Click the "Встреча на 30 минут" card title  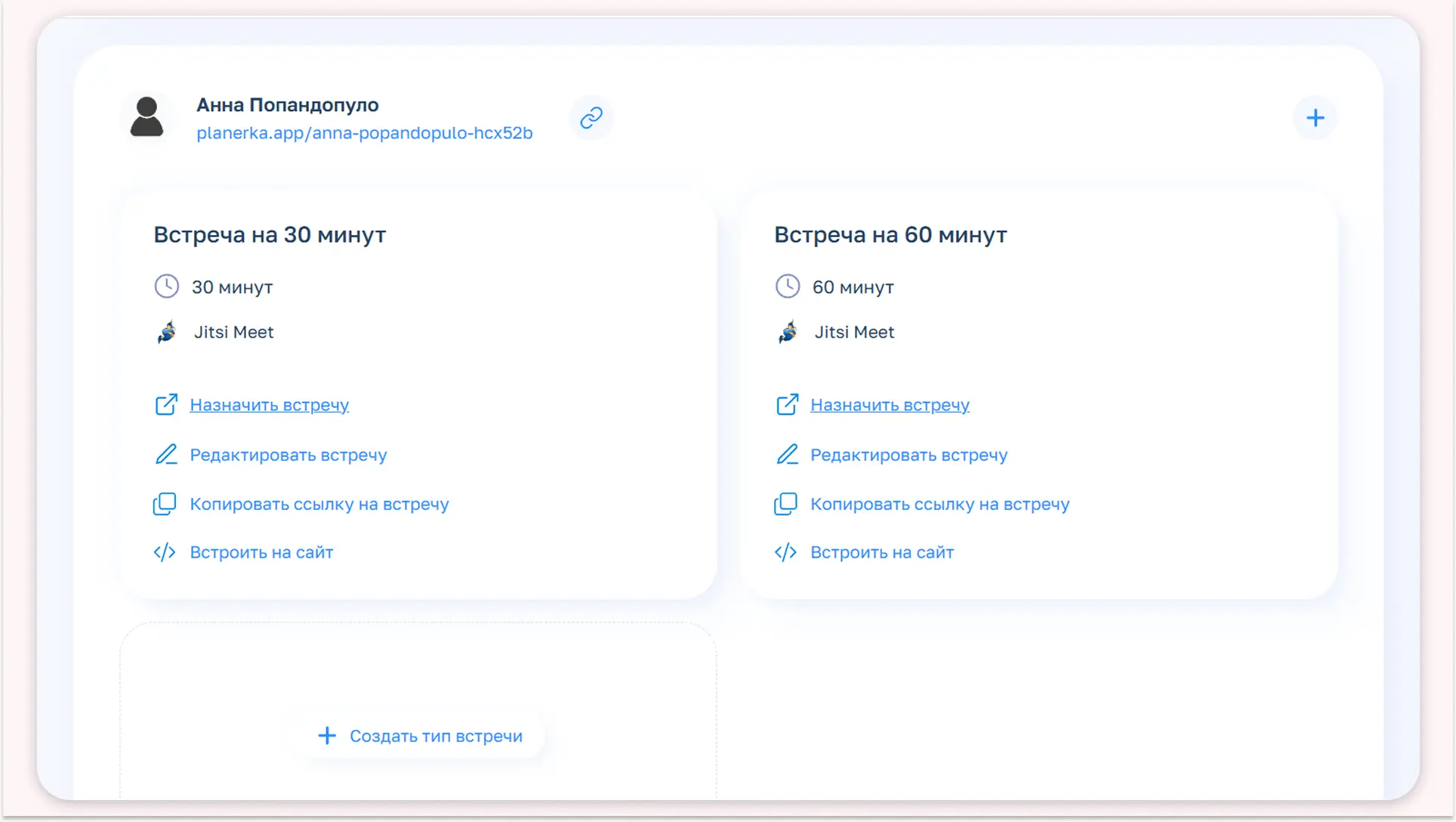pos(270,235)
